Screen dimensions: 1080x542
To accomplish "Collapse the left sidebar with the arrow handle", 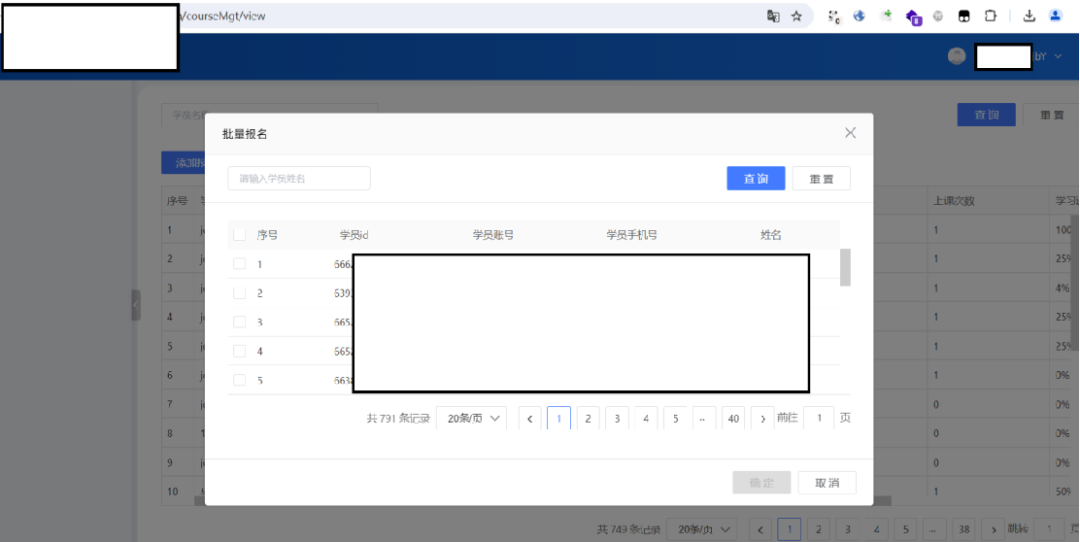I will (x=136, y=305).
